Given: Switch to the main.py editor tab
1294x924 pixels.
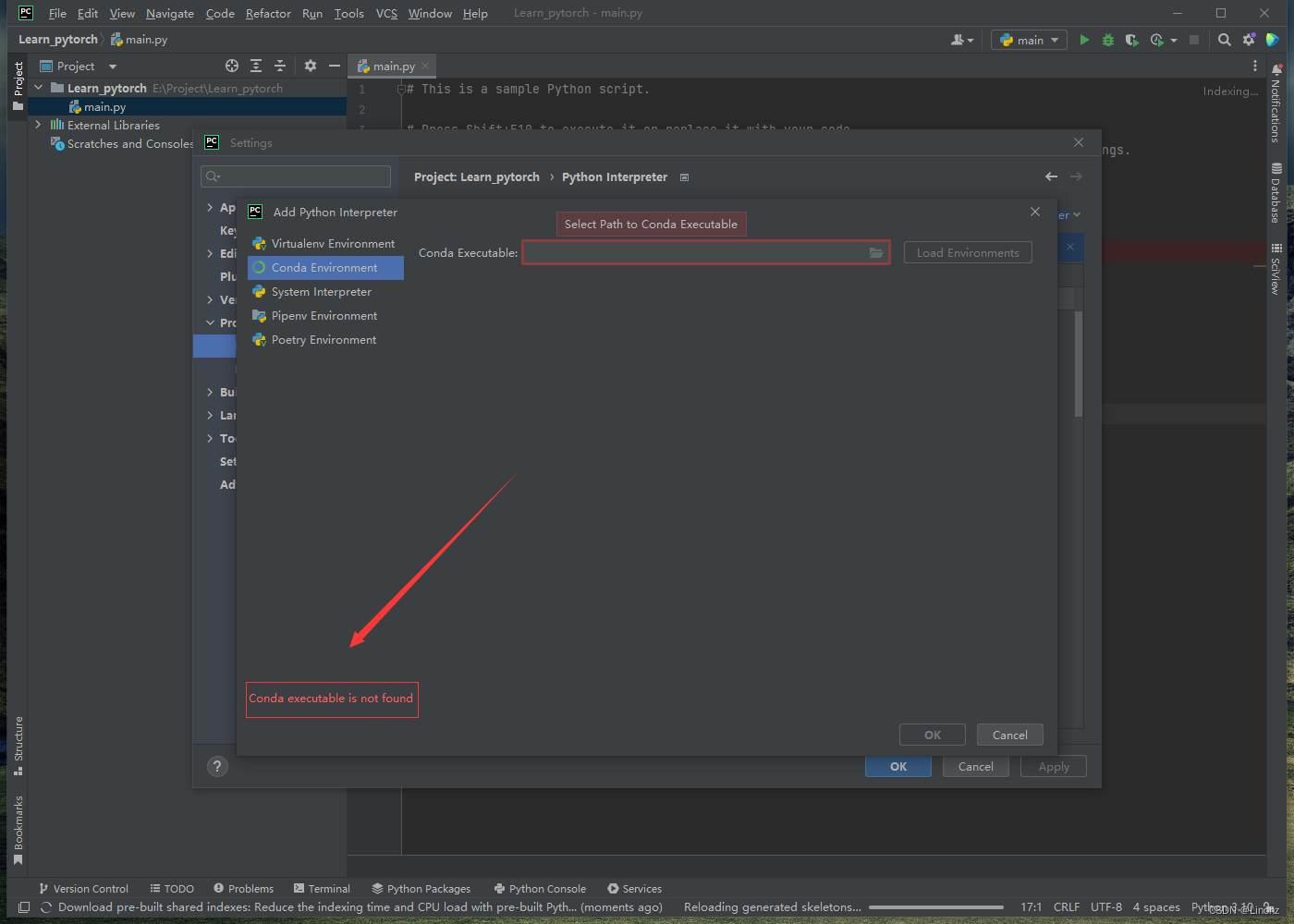Looking at the screenshot, I should click(394, 66).
